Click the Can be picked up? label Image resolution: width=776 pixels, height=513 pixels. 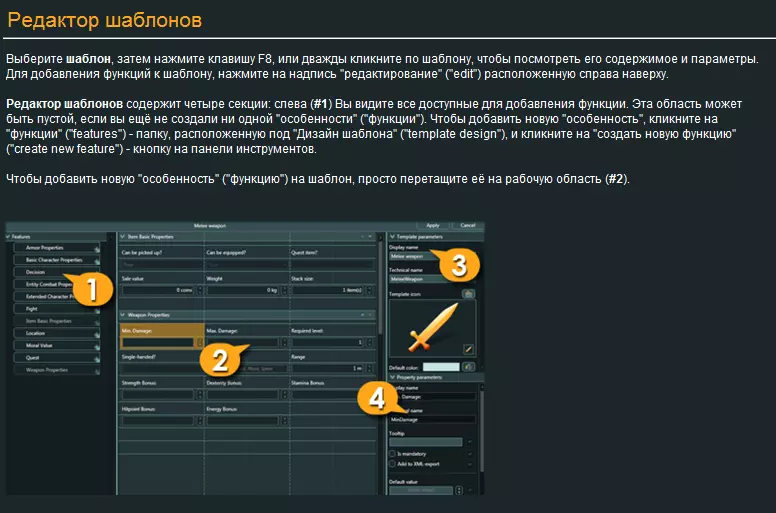pos(142,252)
